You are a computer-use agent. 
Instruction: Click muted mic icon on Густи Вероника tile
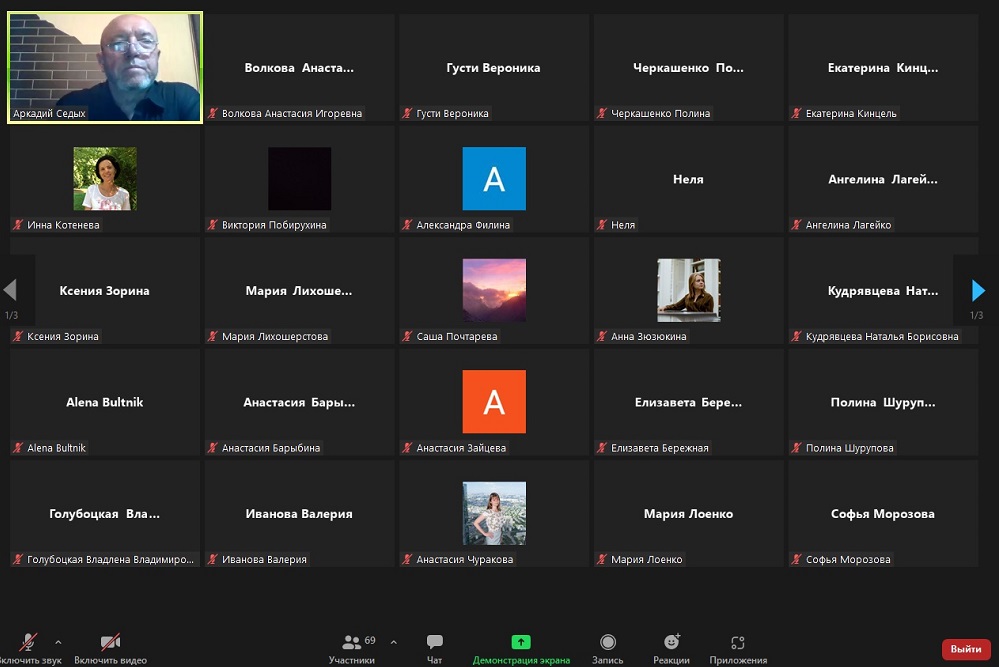(407, 114)
